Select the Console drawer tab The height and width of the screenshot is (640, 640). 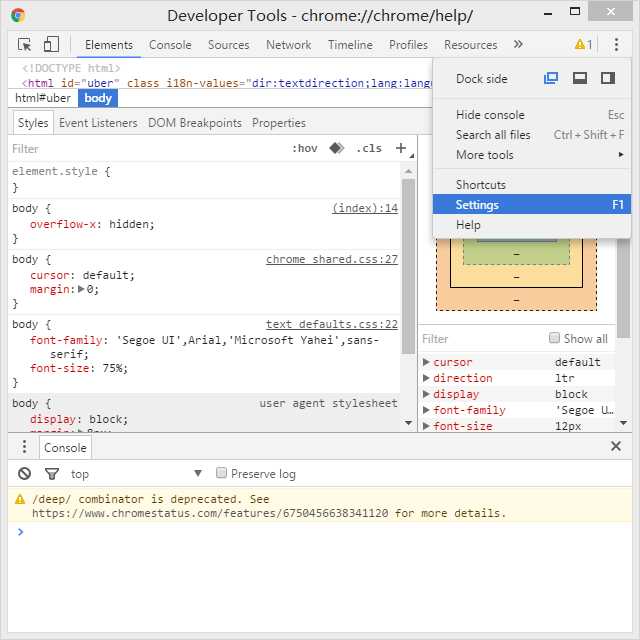(x=65, y=447)
